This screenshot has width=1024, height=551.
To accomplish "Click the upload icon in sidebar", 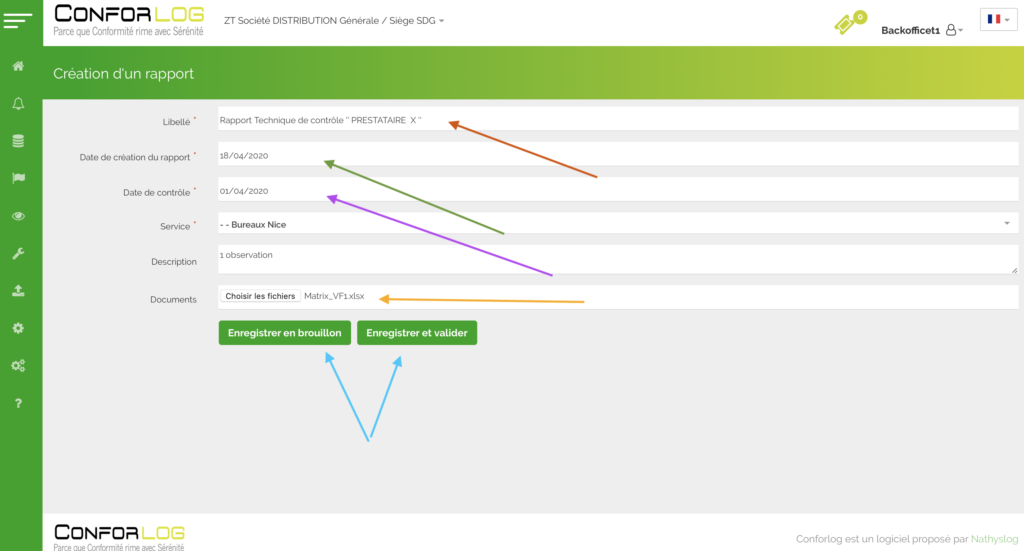I will coord(18,291).
